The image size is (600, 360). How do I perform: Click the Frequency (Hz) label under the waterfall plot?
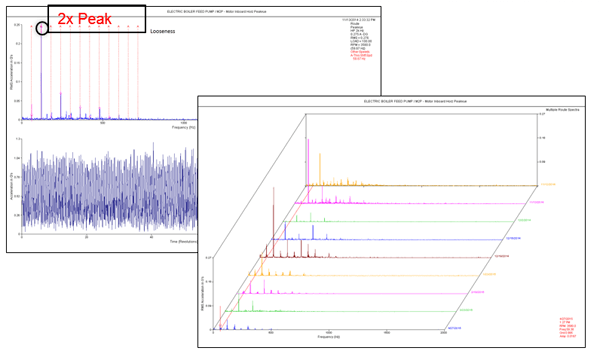tap(328, 337)
